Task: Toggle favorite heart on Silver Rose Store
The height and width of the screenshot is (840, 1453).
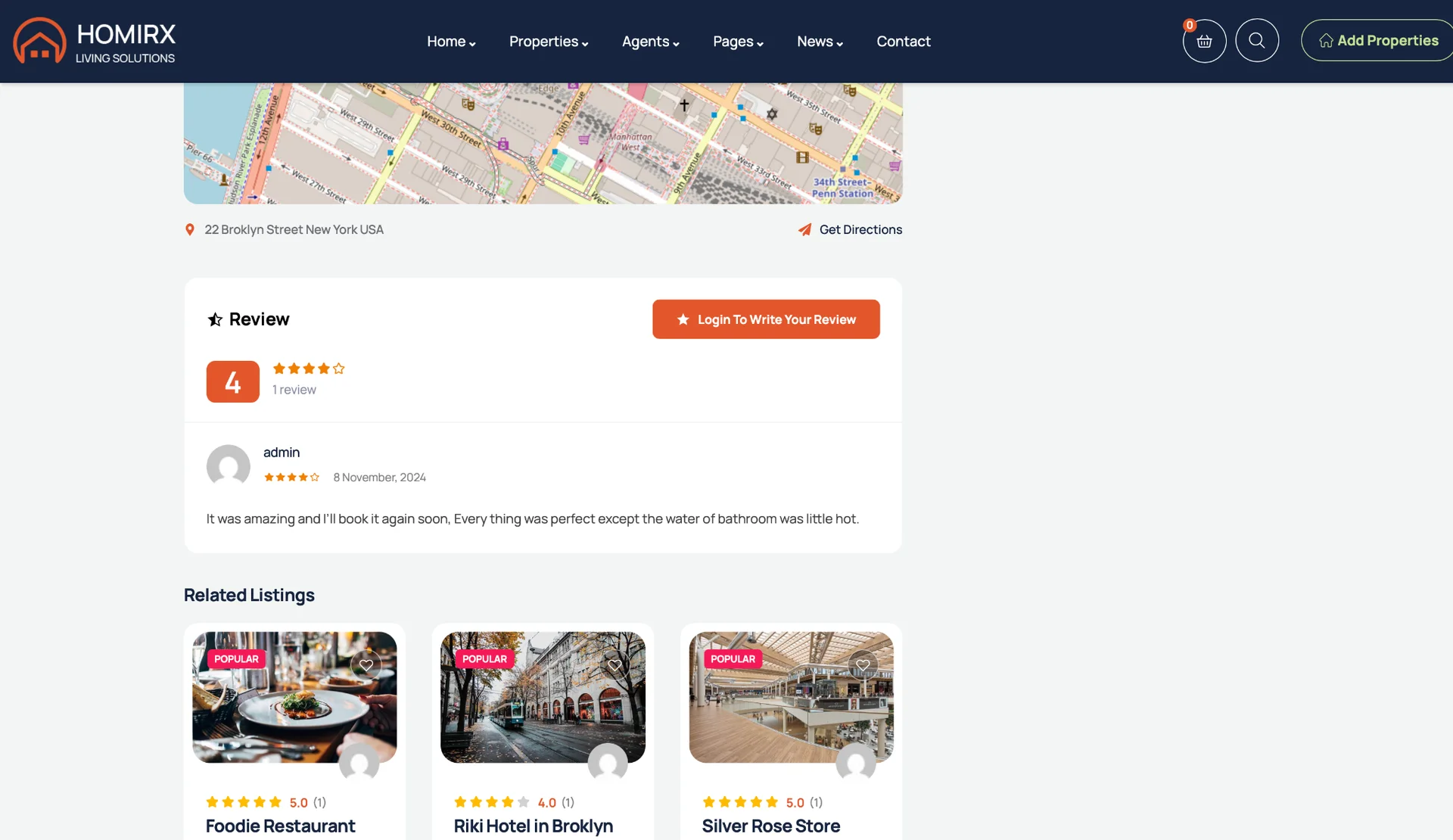Action: (x=863, y=665)
